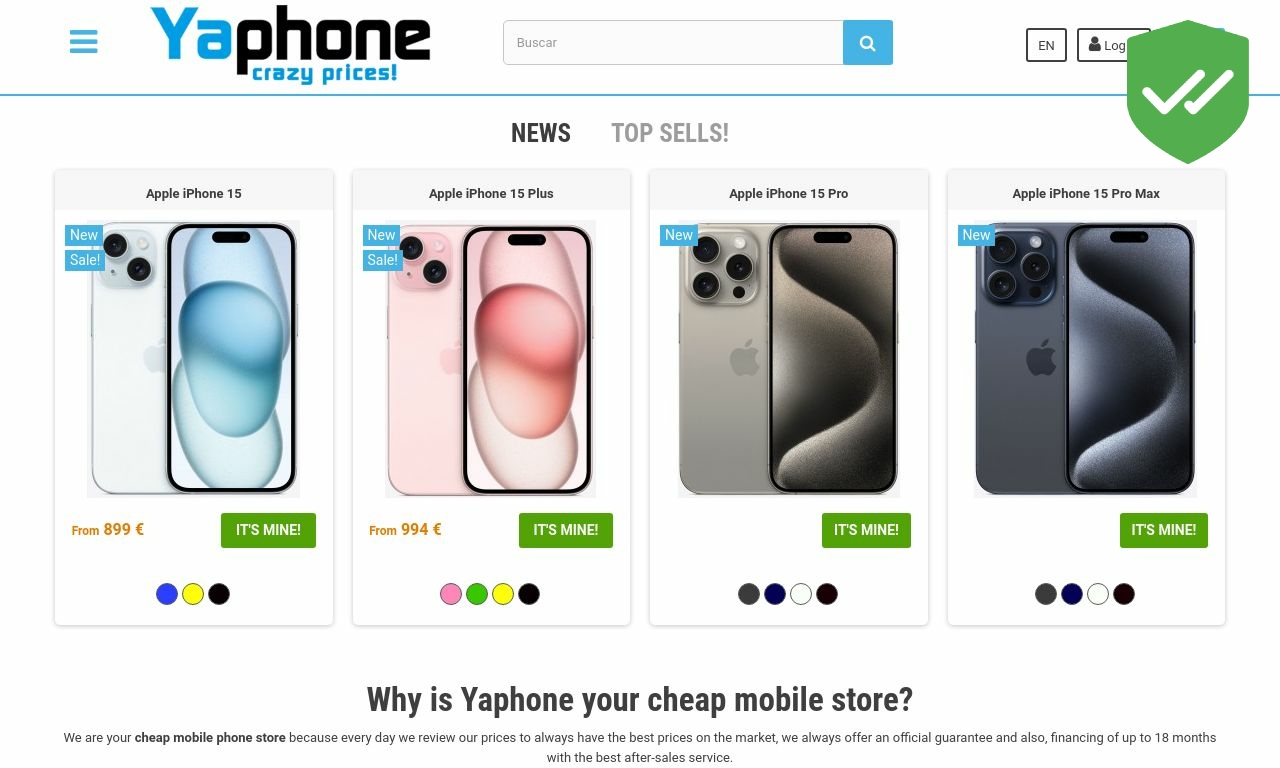Click IT'S MINE! for iPhone 15 Pro Max

click(1164, 530)
